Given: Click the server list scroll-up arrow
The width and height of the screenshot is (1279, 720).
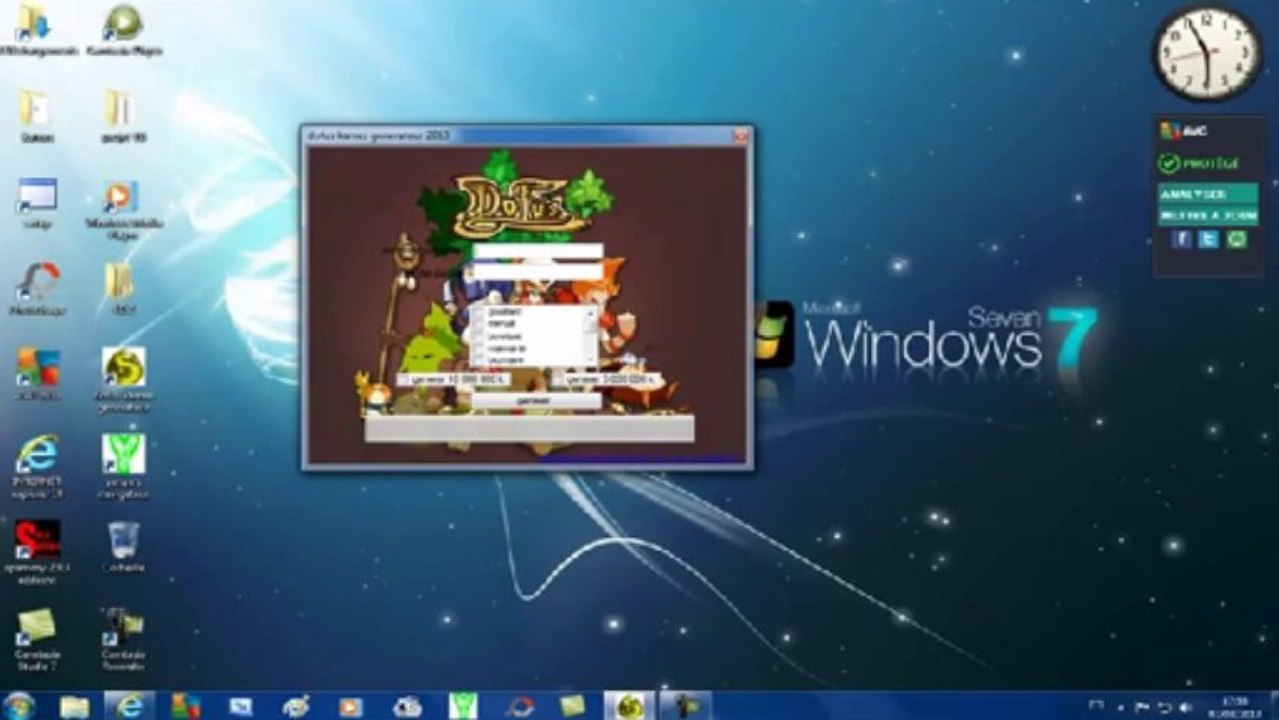Looking at the screenshot, I should coord(591,312).
